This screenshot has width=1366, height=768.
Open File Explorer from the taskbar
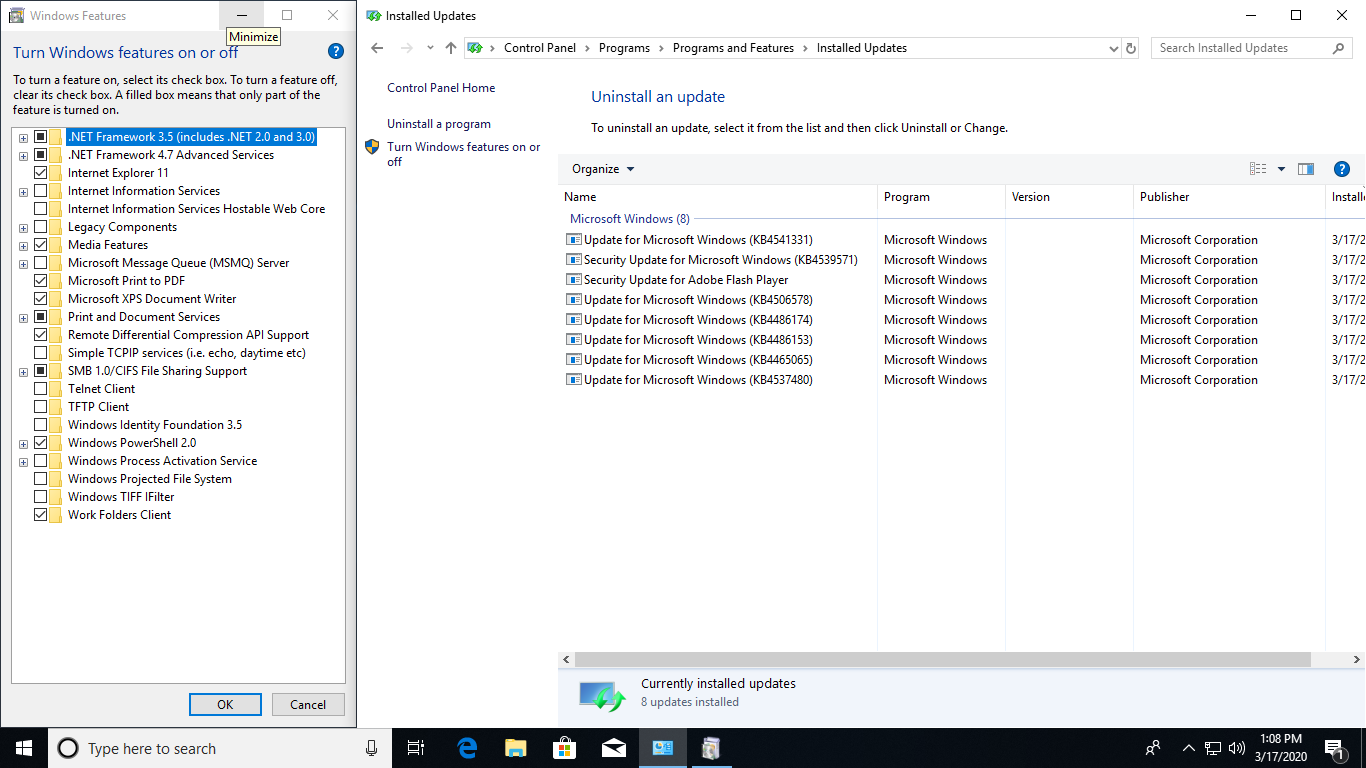click(x=516, y=748)
